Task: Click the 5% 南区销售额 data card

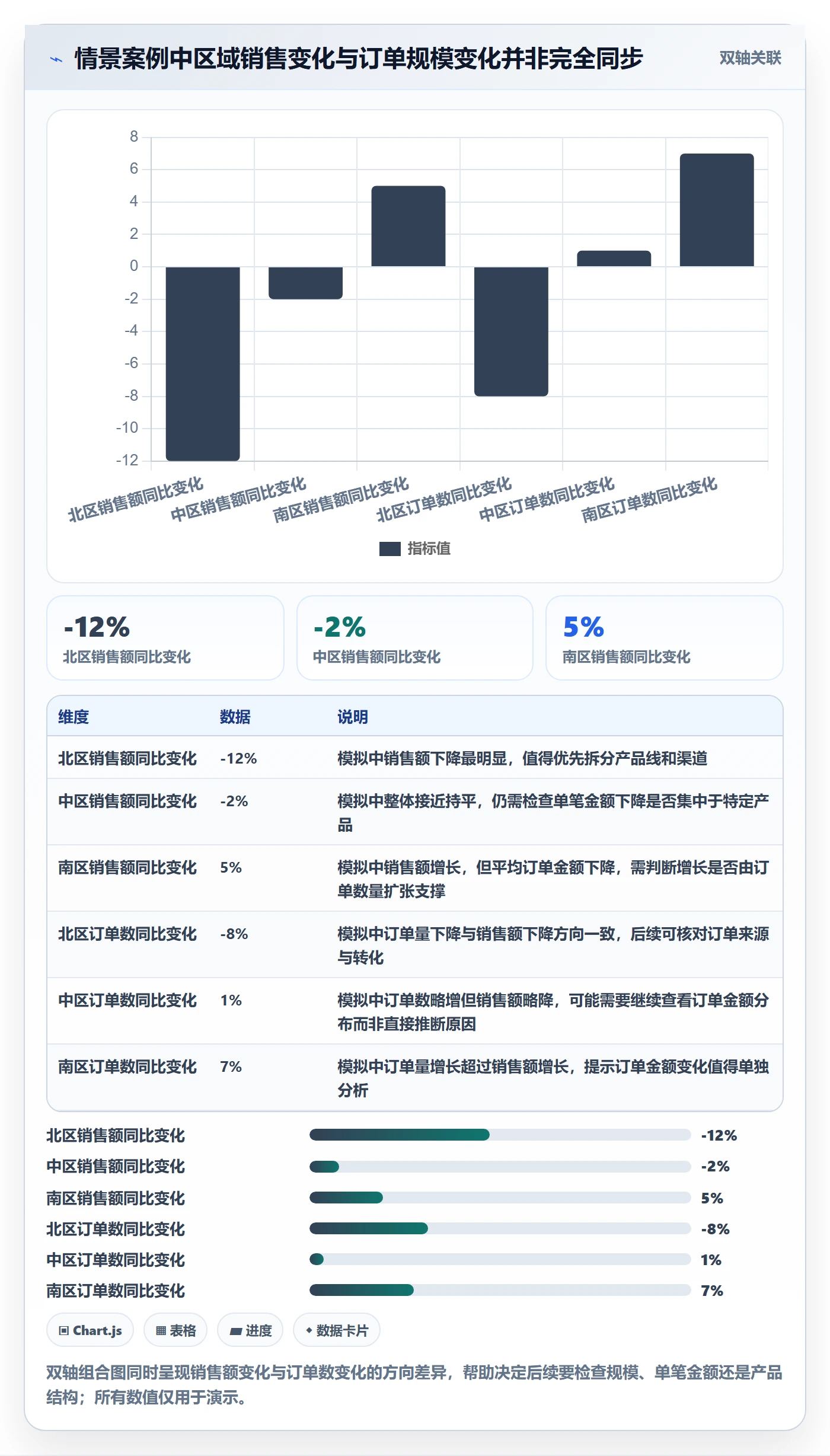Action: coord(665,638)
